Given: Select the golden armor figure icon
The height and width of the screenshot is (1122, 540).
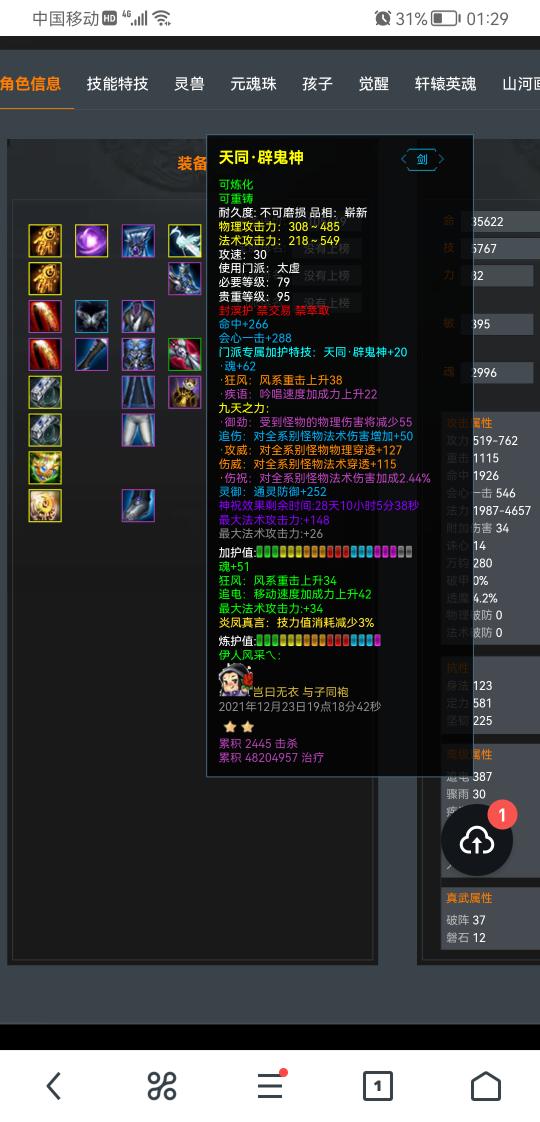Looking at the screenshot, I should click(185, 392).
